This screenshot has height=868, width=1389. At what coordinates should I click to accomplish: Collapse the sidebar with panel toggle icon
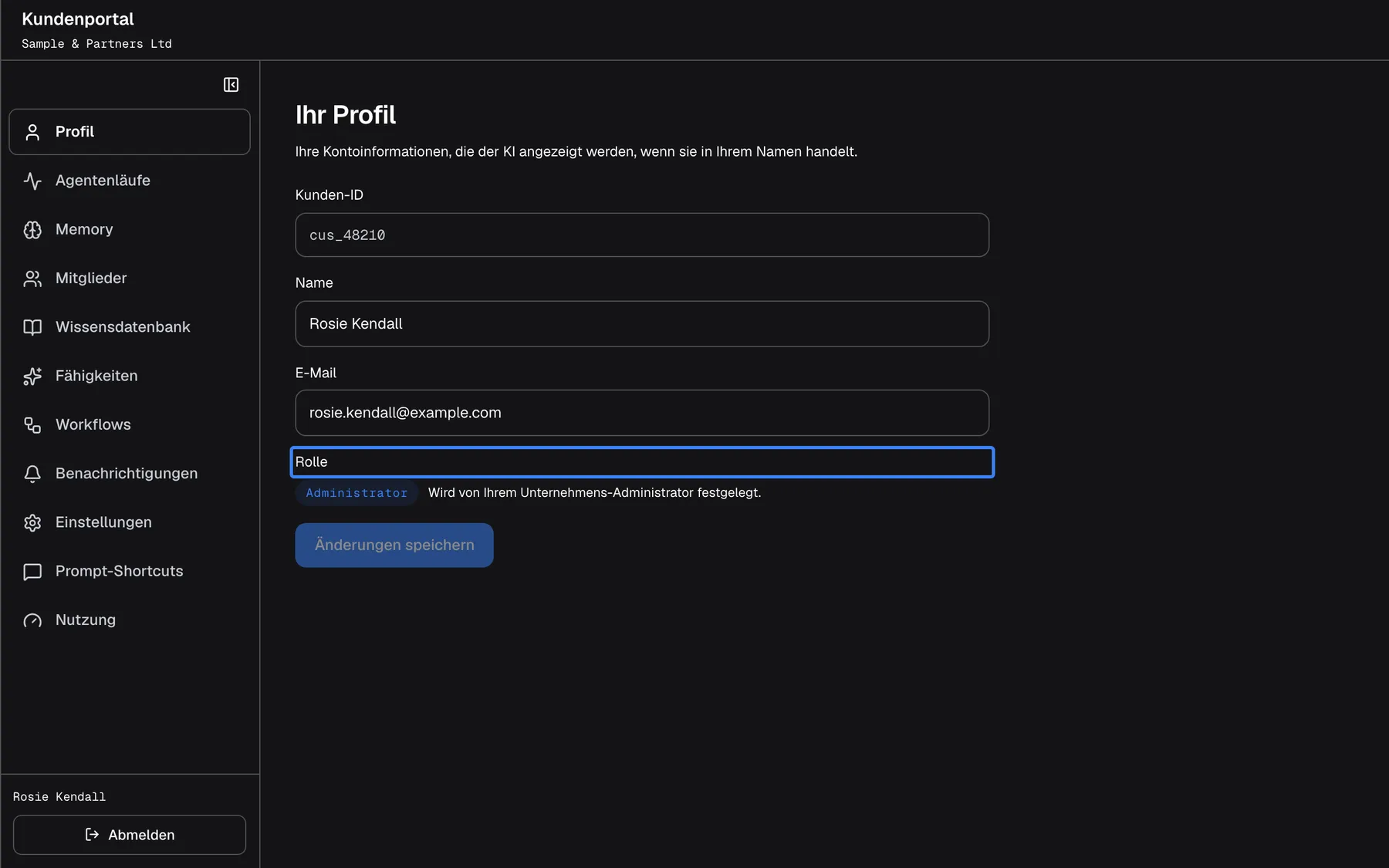click(231, 85)
